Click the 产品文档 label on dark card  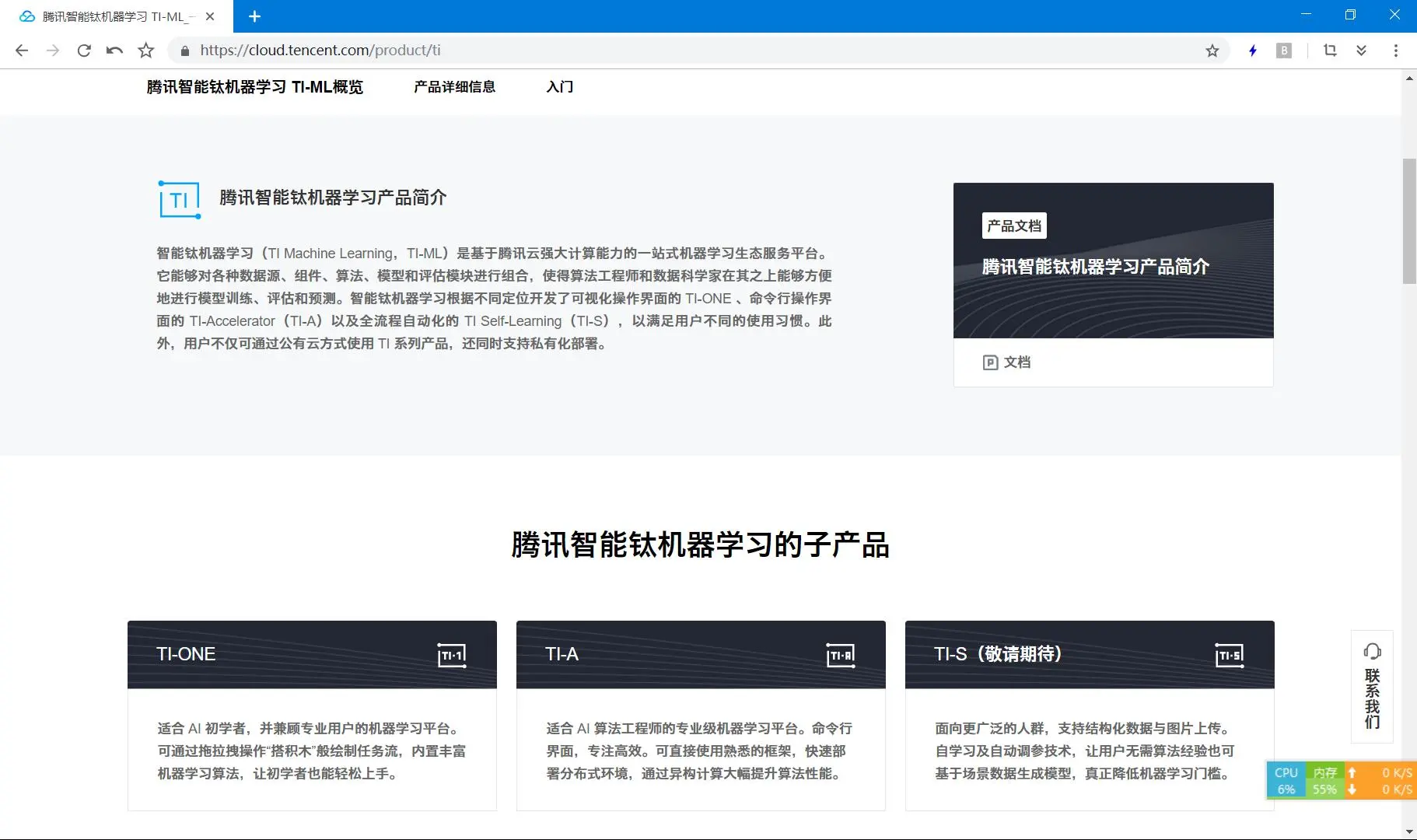pos(1014,226)
